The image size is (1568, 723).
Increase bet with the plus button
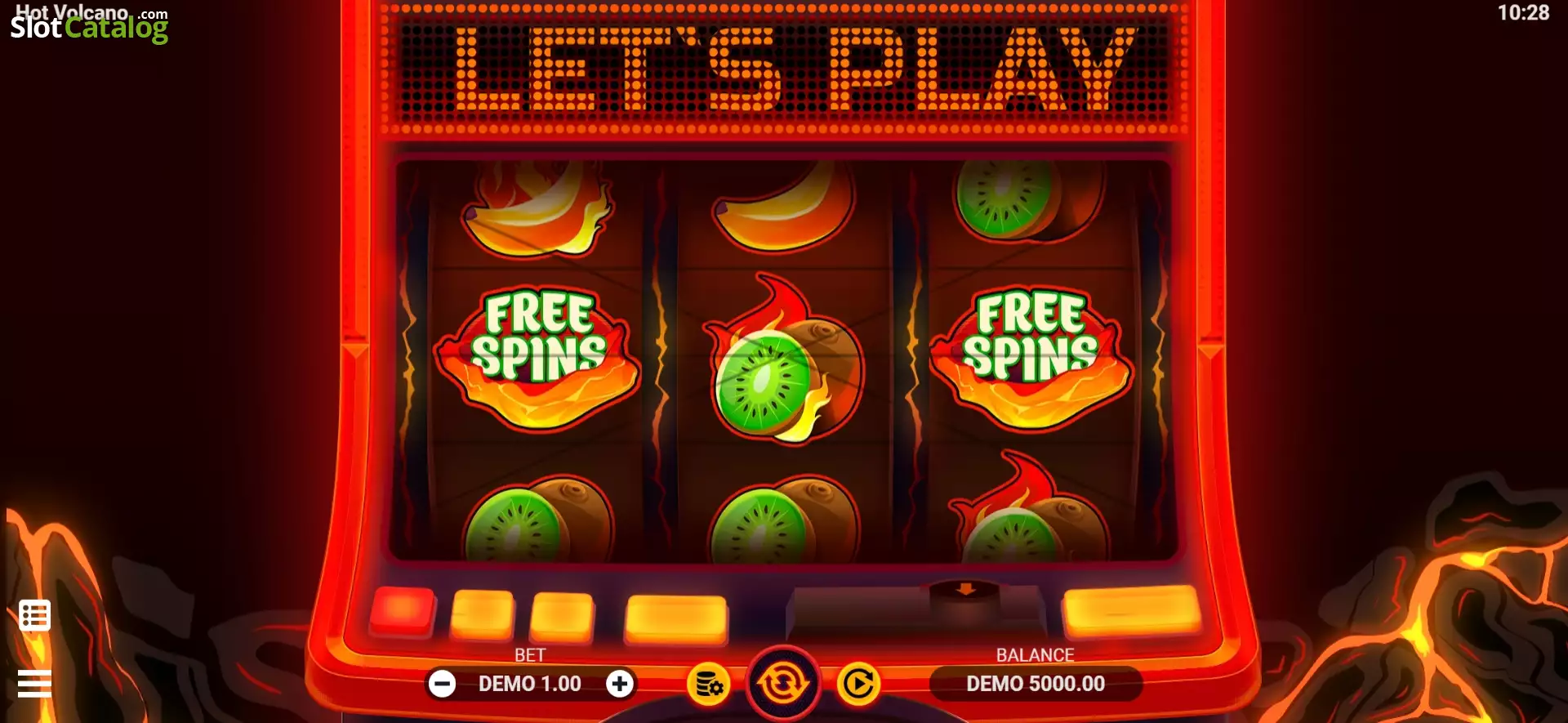620,684
